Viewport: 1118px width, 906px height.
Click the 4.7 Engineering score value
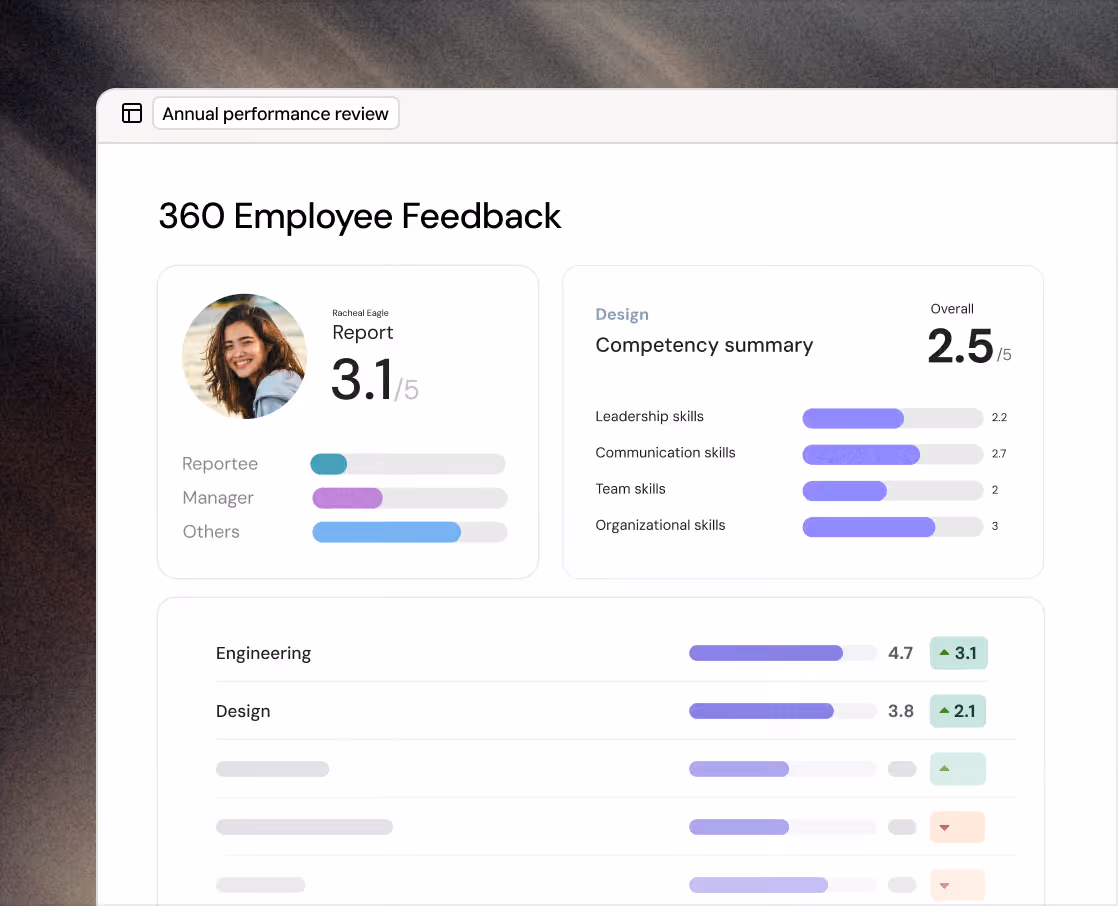(x=900, y=653)
